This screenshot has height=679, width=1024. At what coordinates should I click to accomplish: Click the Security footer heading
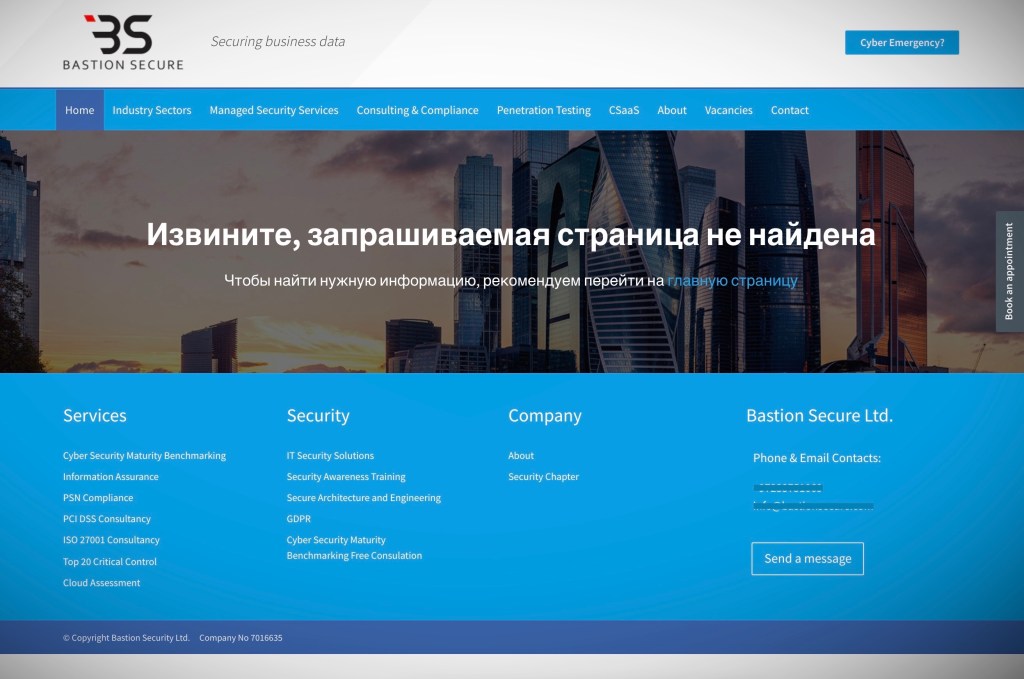coord(318,416)
